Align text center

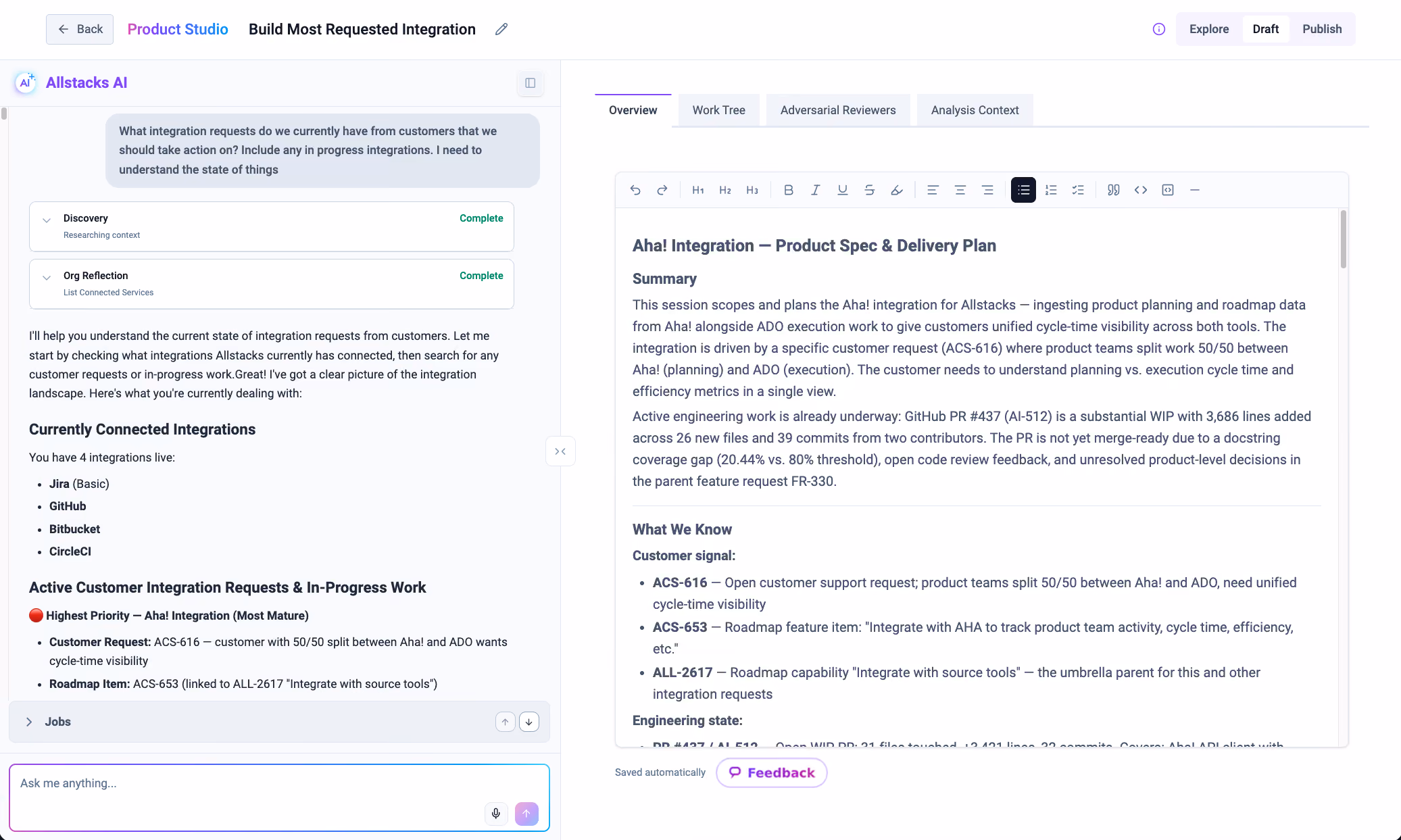(x=960, y=190)
